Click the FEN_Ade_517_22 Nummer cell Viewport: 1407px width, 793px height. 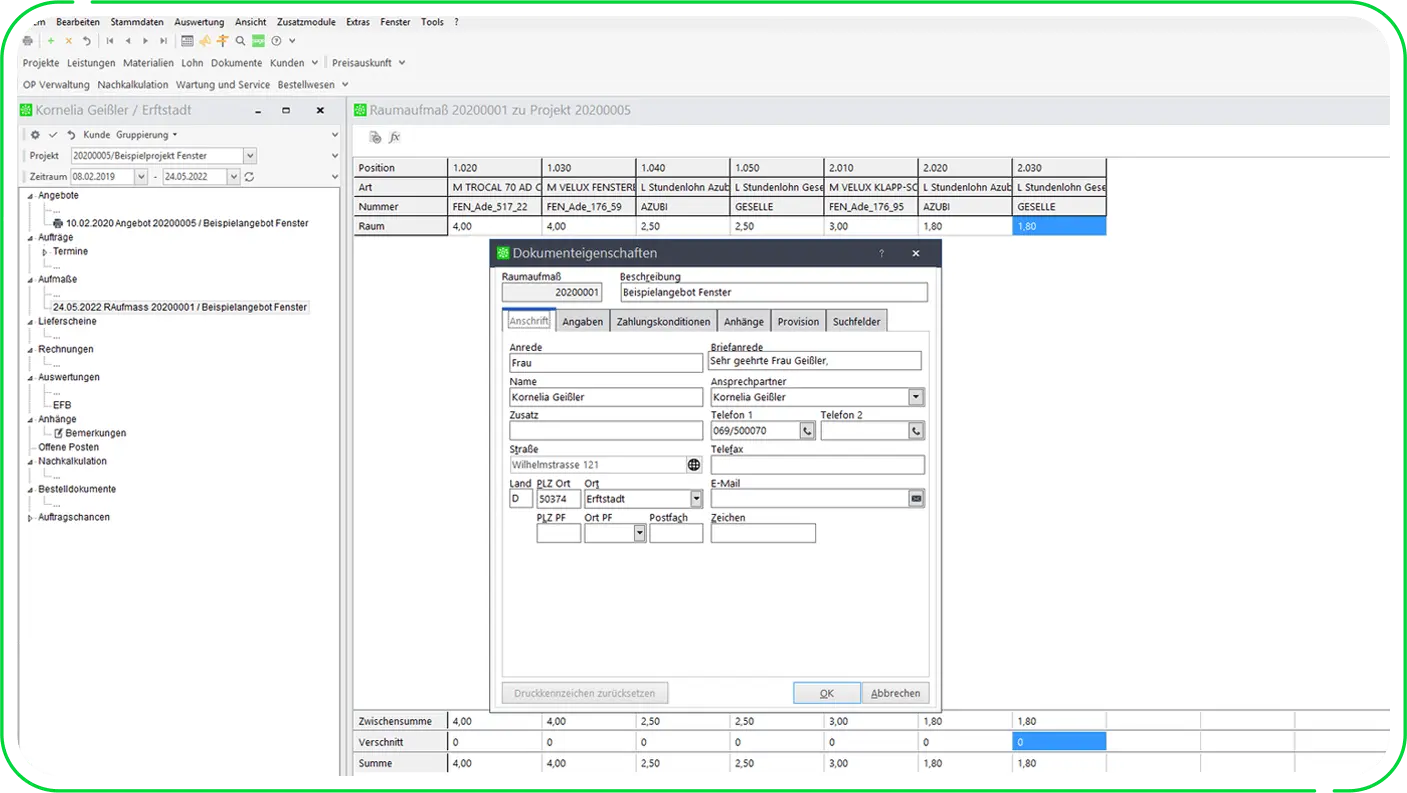point(495,207)
